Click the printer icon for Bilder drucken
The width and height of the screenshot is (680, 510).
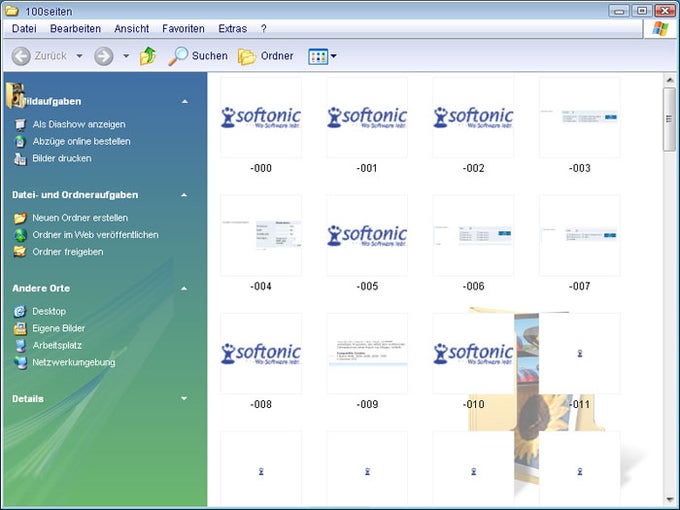(x=20, y=159)
